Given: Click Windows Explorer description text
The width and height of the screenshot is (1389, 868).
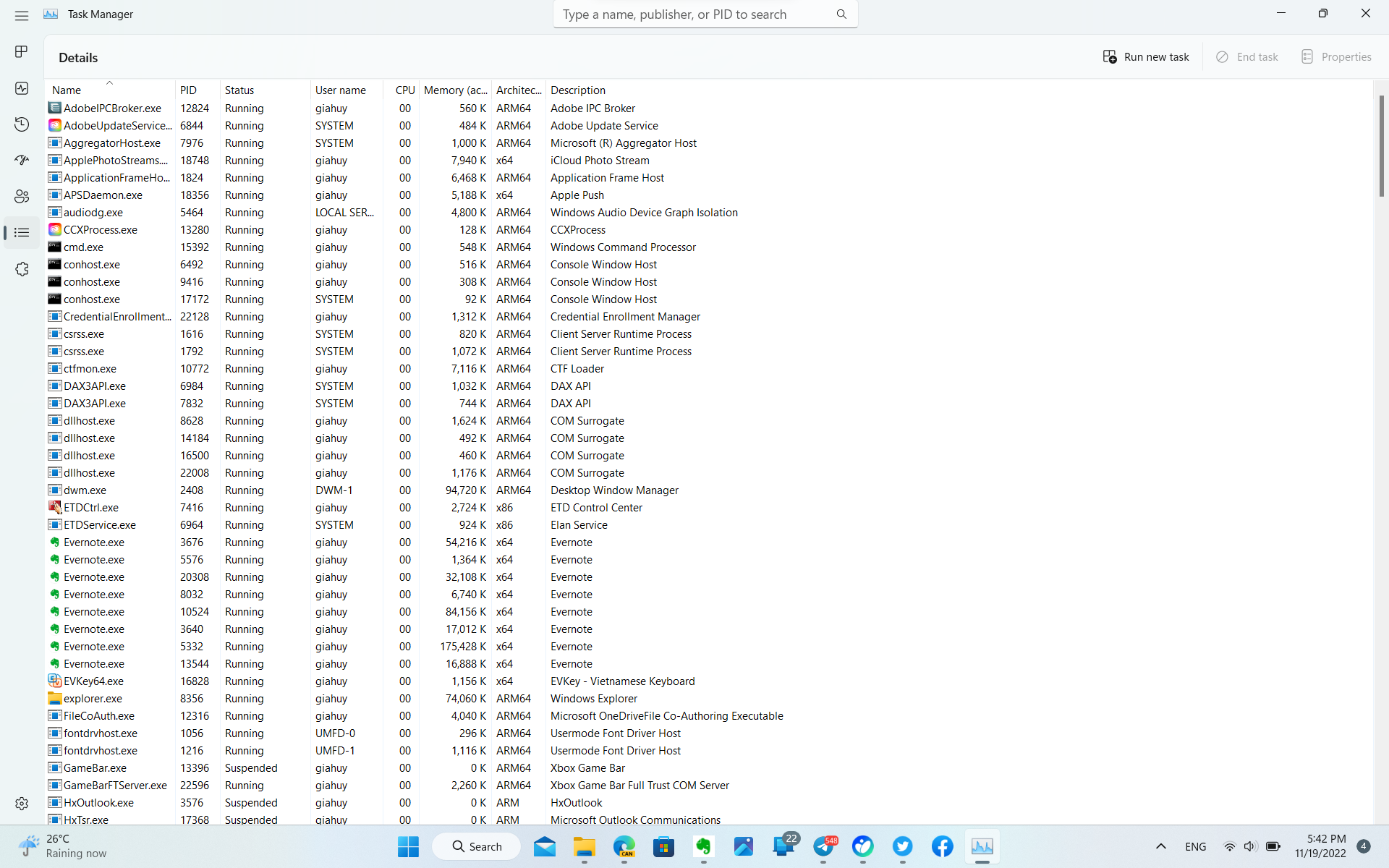Looking at the screenshot, I should [x=594, y=698].
